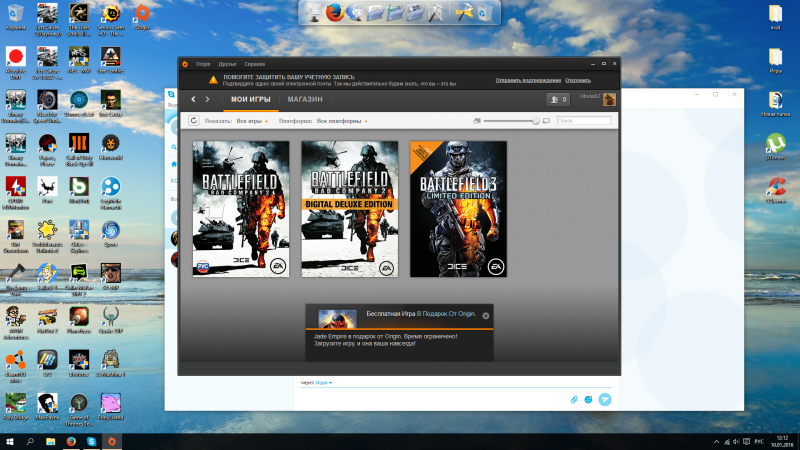Refresh the Origin game library

pos(193,120)
